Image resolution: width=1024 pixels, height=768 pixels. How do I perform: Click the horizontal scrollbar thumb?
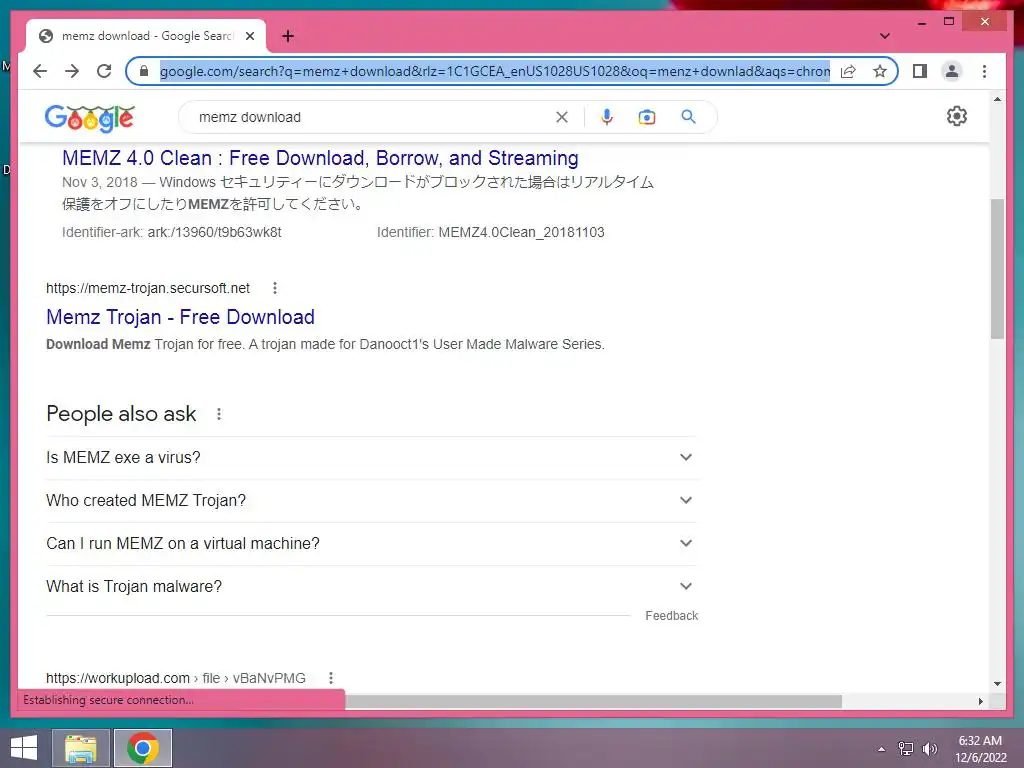point(593,701)
